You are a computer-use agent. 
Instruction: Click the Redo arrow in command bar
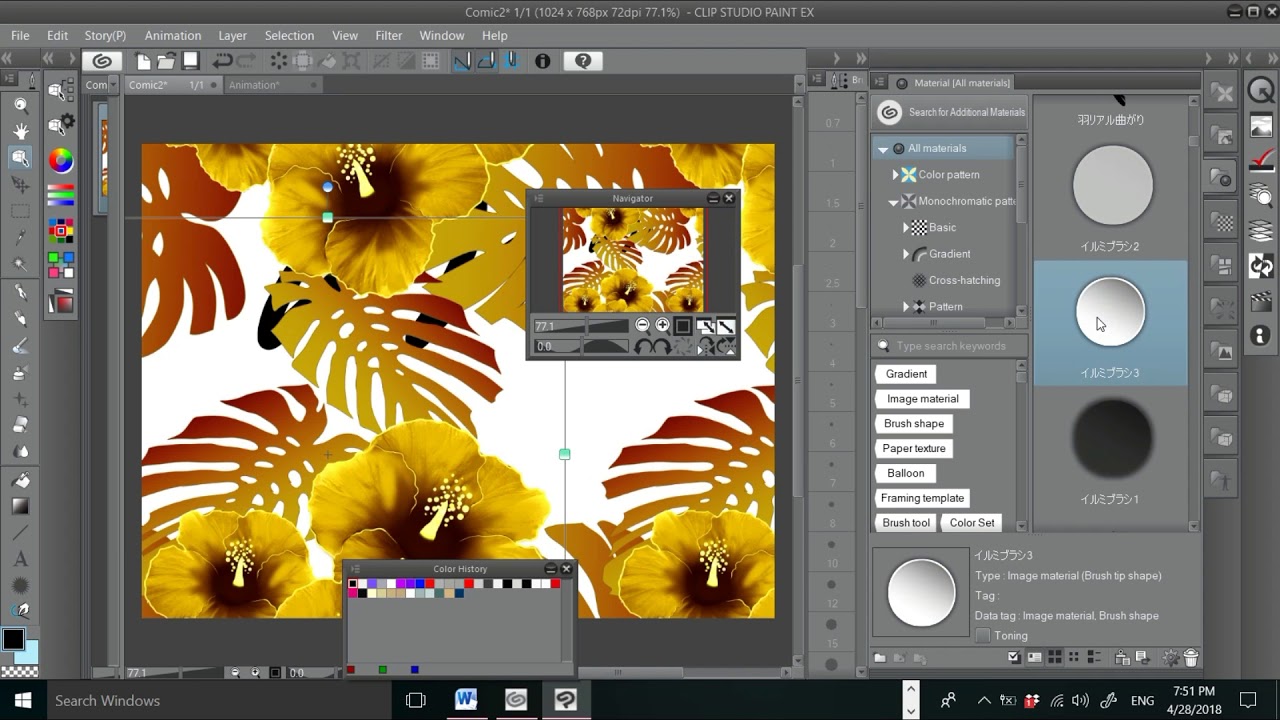coord(246,61)
